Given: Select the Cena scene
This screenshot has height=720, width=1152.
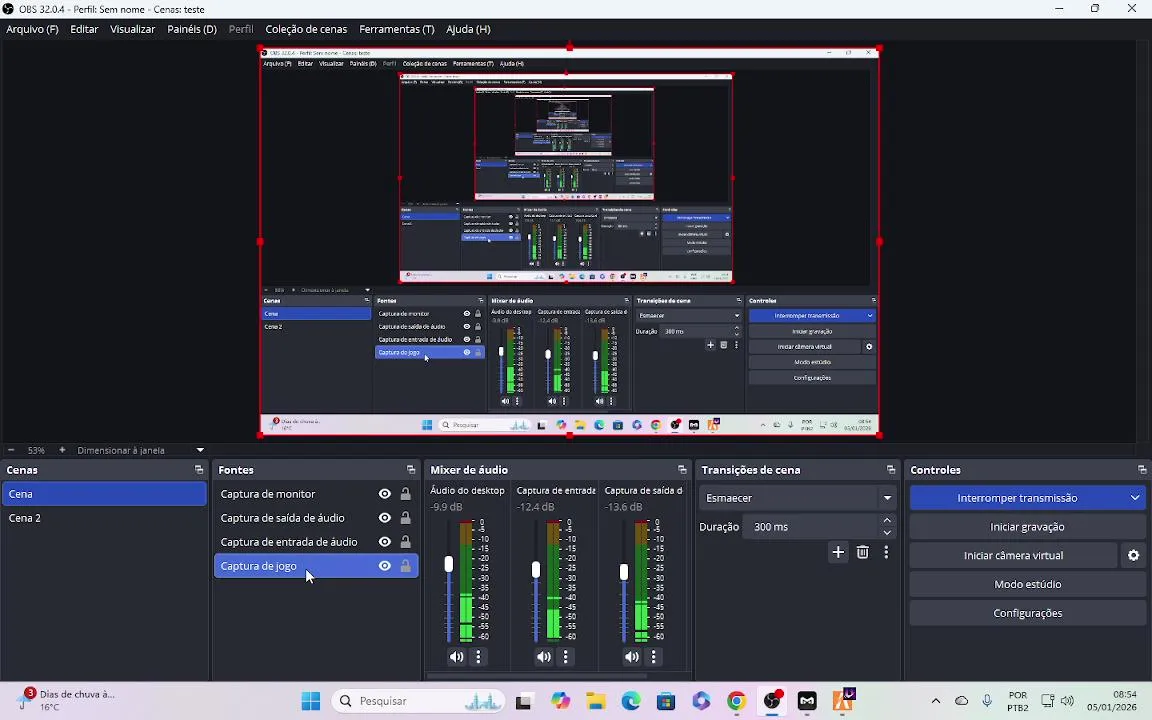Looking at the screenshot, I should coord(104,494).
